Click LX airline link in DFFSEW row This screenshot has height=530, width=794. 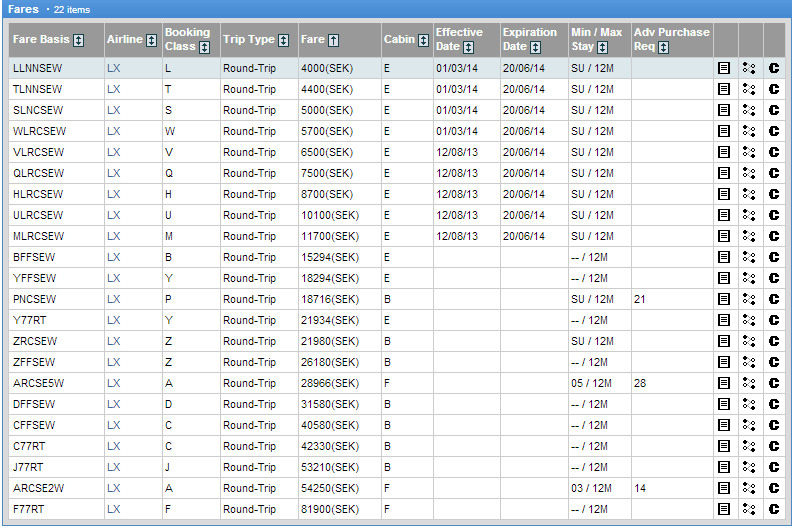(x=113, y=404)
